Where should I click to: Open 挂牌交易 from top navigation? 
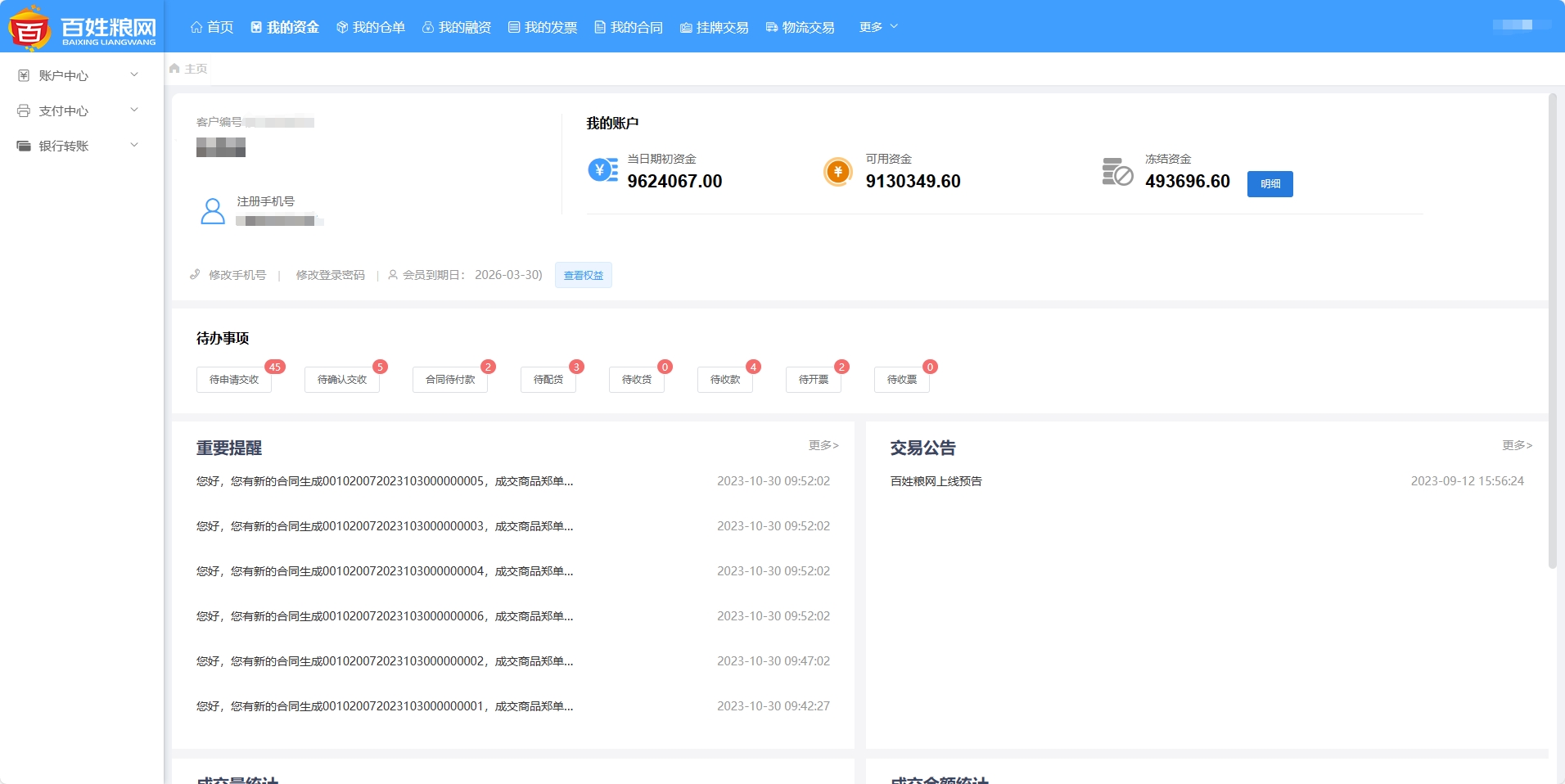click(x=714, y=27)
